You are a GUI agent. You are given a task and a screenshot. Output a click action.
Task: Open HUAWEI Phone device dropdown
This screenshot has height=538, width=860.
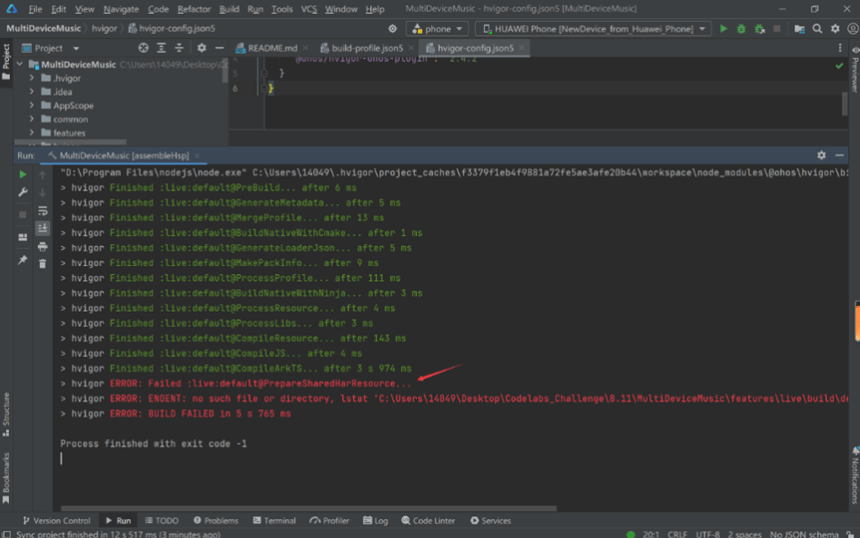(x=593, y=29)
